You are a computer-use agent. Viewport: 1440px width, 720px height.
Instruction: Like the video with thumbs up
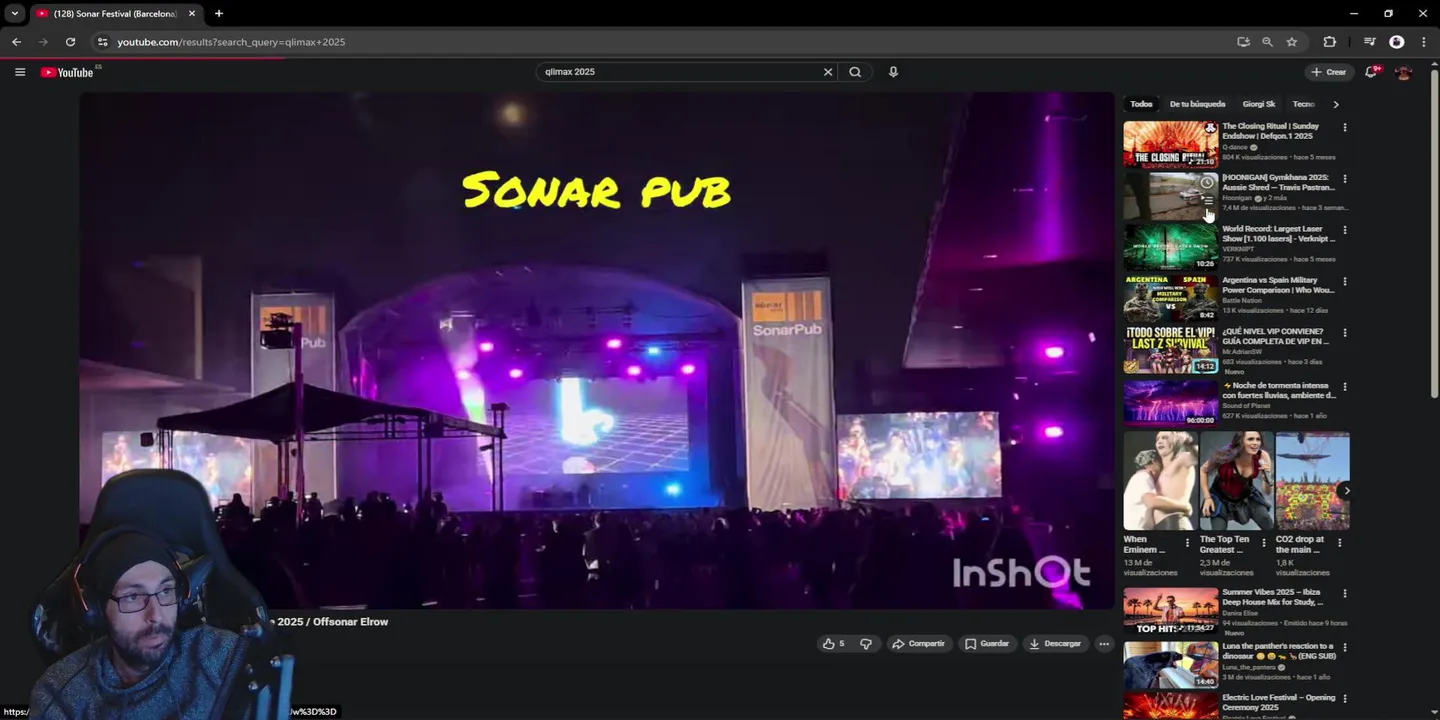834,644
